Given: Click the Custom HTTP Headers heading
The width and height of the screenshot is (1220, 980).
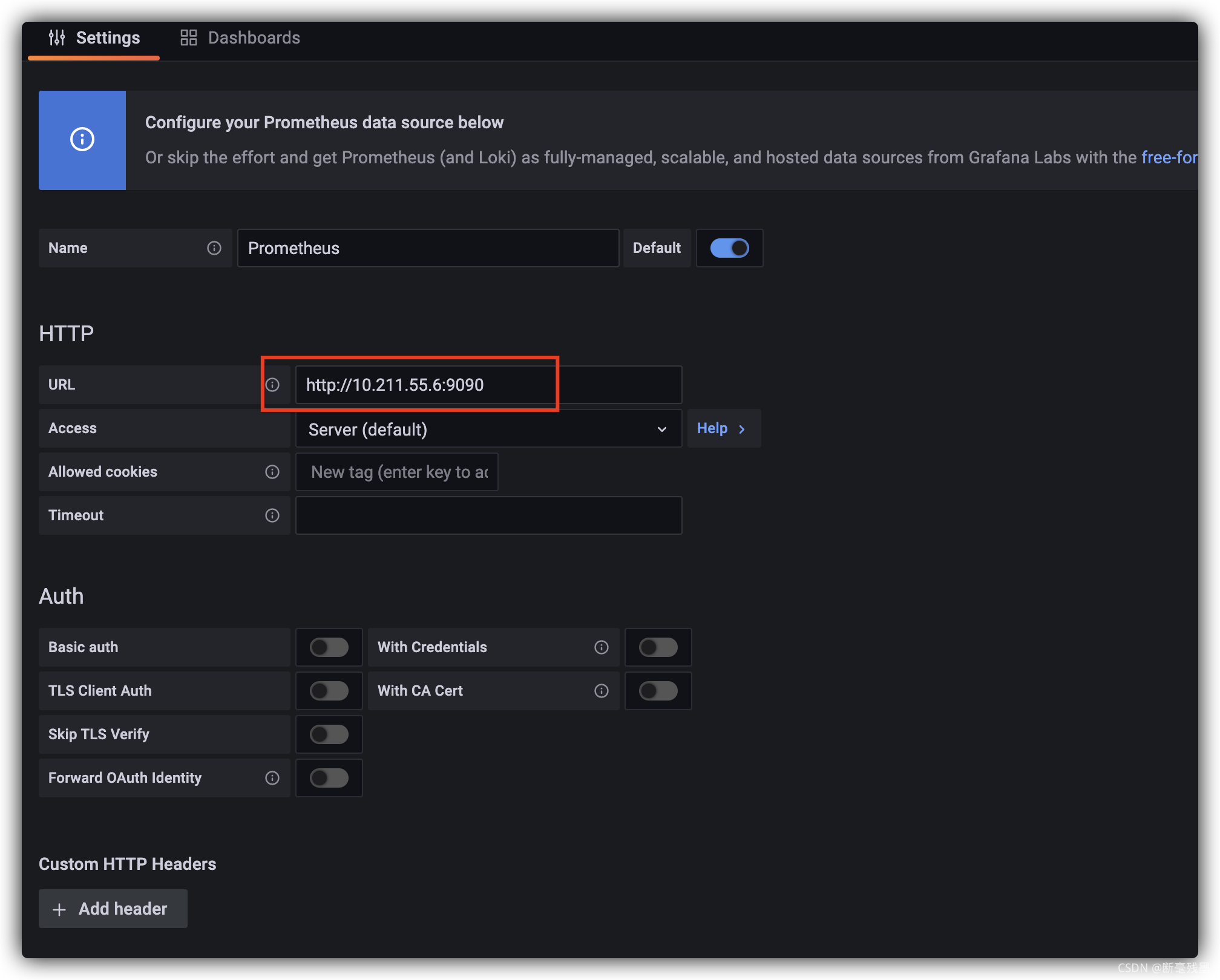Looking at the screenshot, I should point(128,864).
